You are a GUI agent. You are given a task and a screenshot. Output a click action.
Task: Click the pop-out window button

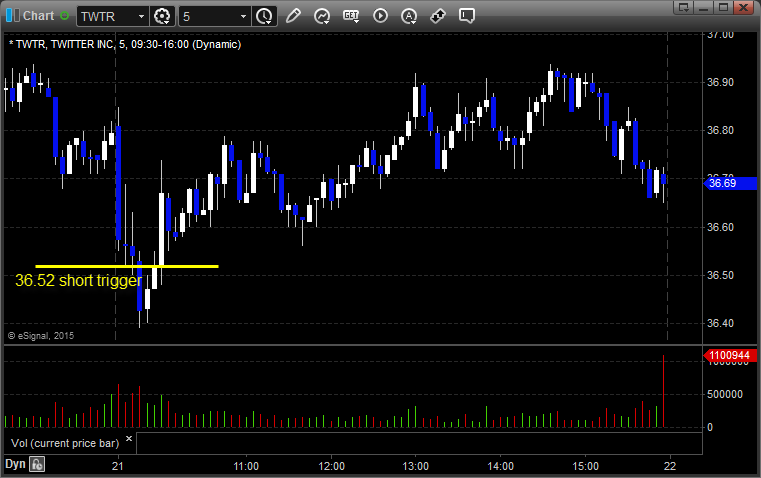683,7
